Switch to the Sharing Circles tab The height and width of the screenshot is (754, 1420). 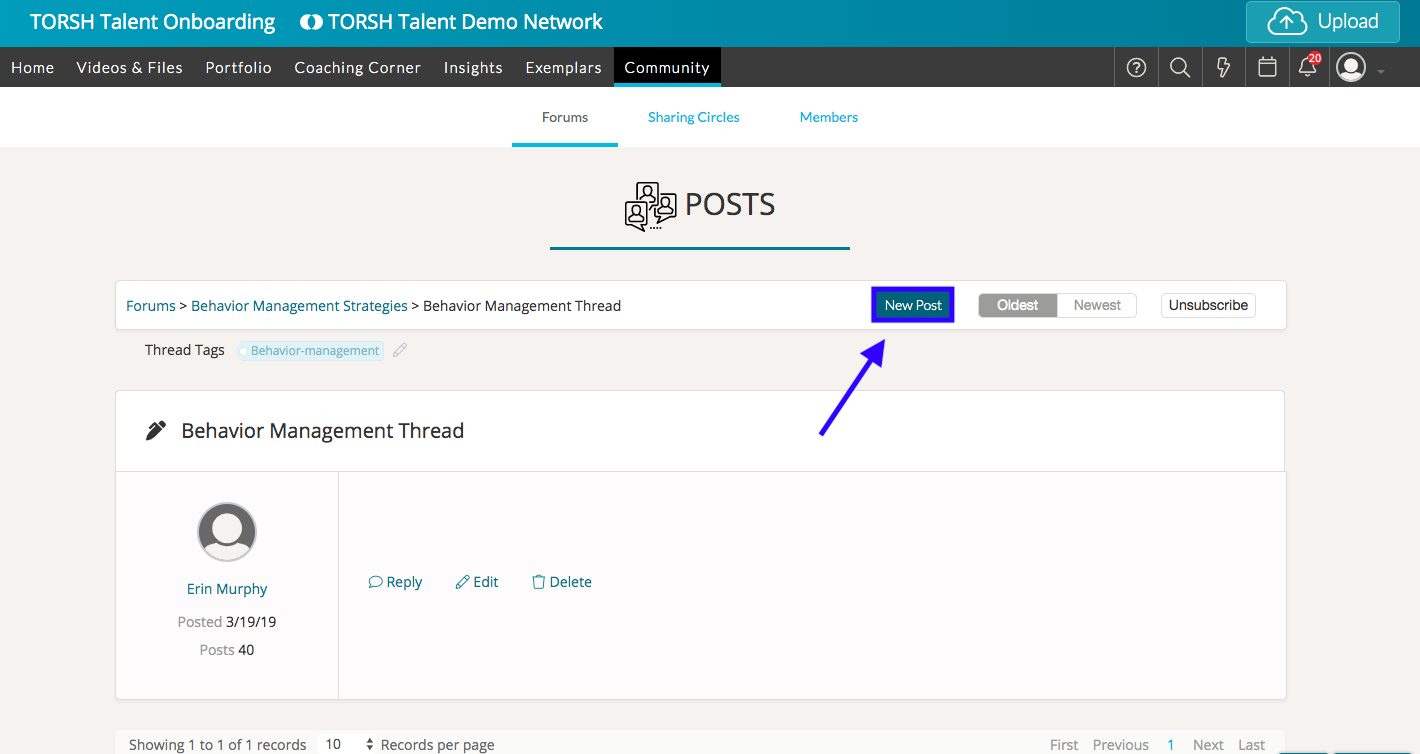click(693, 117)
